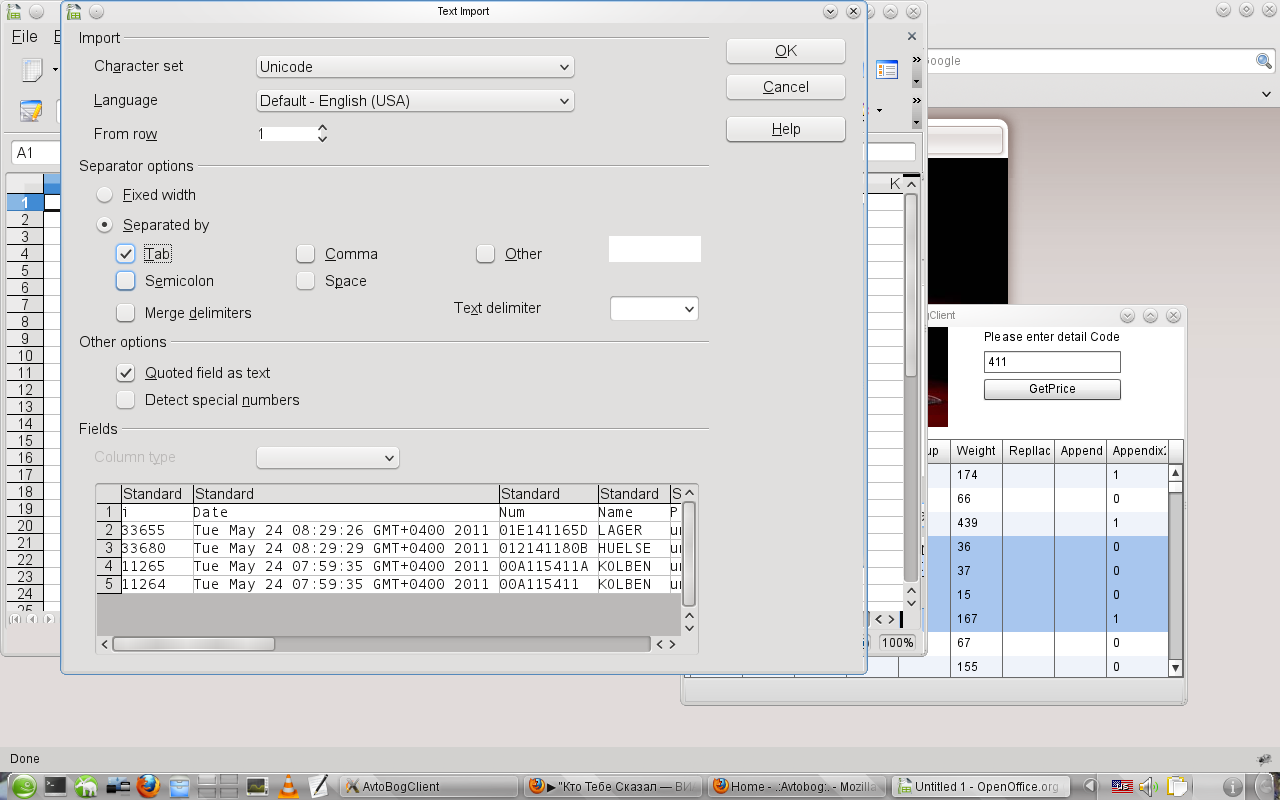Click OK in Text Import dialog
Screen dimensions: 1280x800
pos(786,51)
